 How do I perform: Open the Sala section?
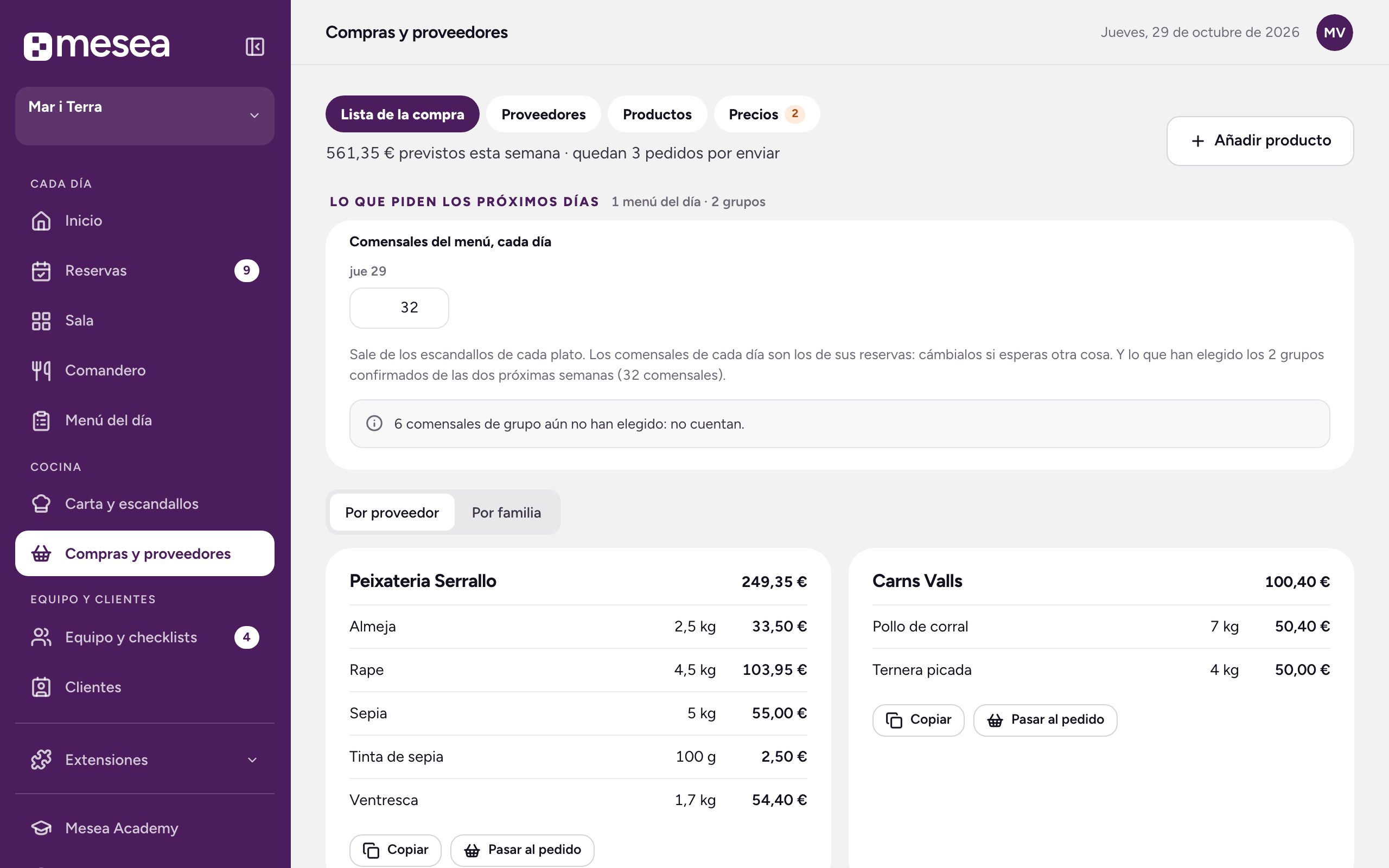(x=145, y=320)
